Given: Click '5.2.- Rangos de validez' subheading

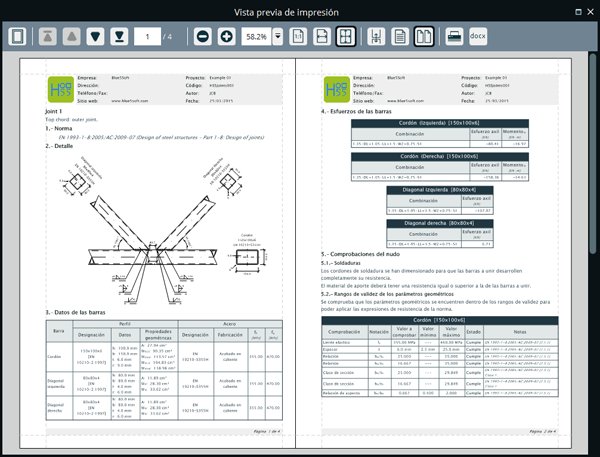Looking at the screenshot, I should click(387, 294).
